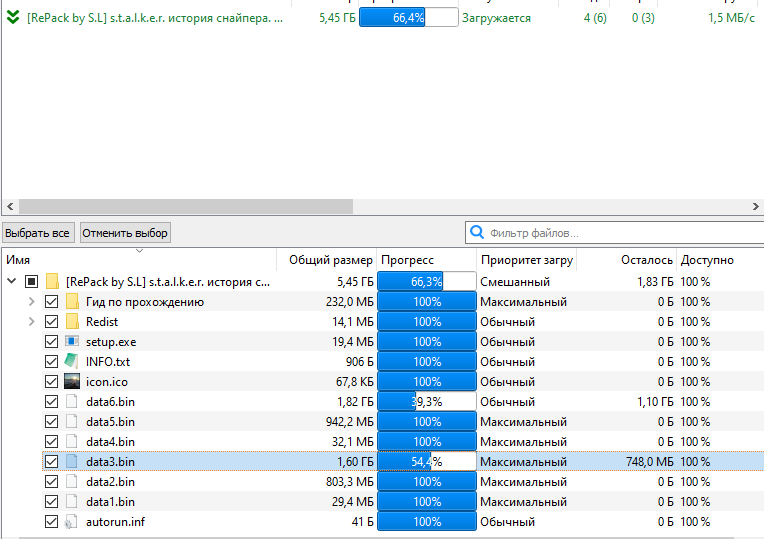Uncheck the Гид по прохождению checkbox
The width and height of the screenshot is (764, 539).
[x=51, y=302]
